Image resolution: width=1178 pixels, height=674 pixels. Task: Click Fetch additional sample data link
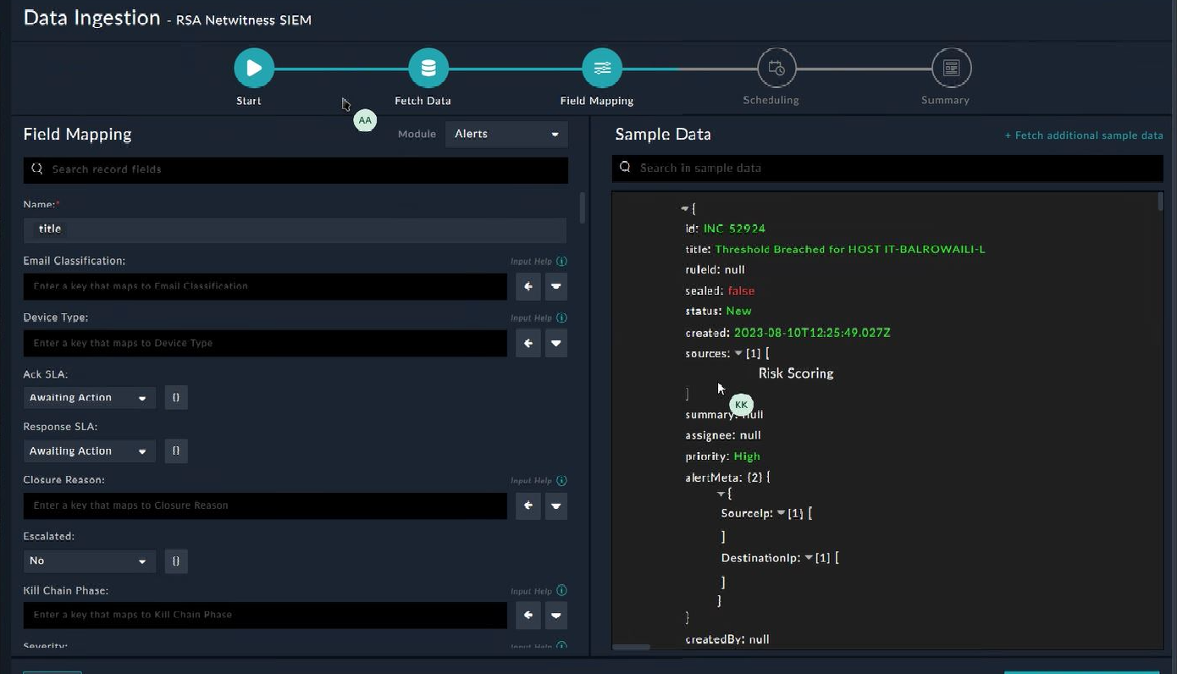[1084, 136]
